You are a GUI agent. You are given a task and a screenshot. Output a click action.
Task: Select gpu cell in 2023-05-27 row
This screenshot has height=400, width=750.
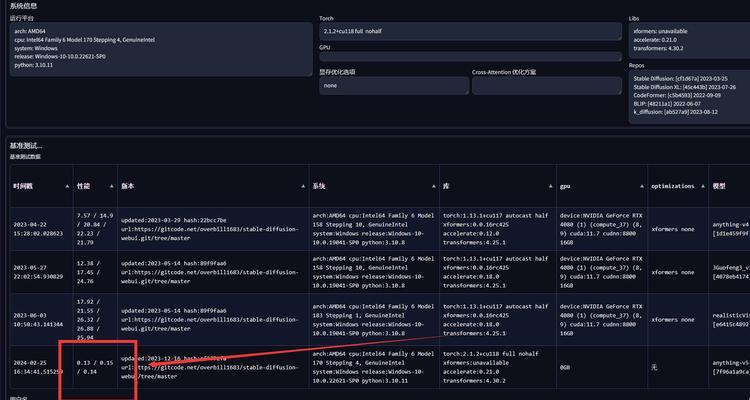pyautogui.click(x=602, y=272)
